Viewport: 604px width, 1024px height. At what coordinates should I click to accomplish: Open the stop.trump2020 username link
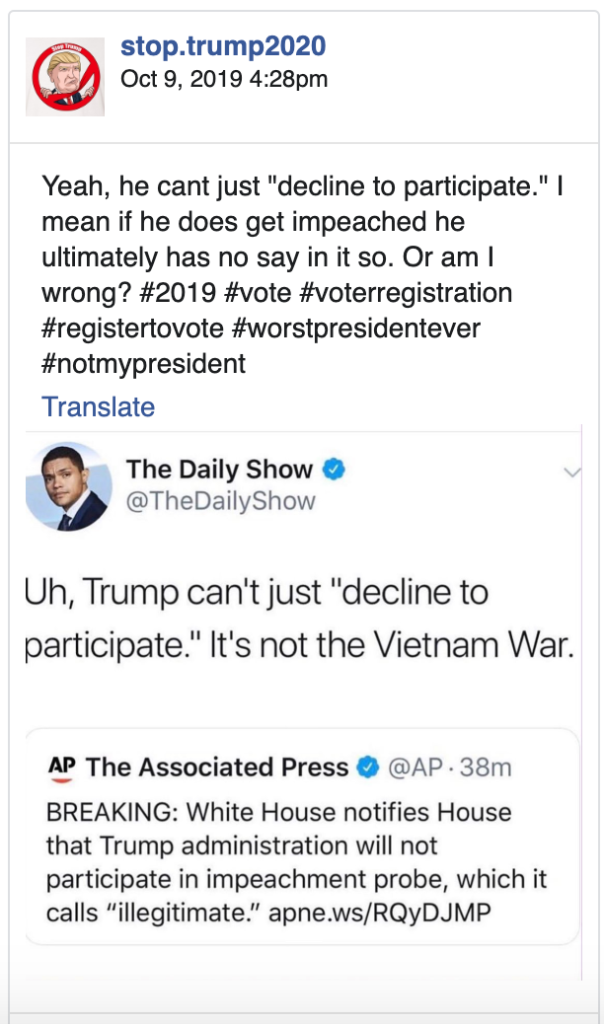222,46
